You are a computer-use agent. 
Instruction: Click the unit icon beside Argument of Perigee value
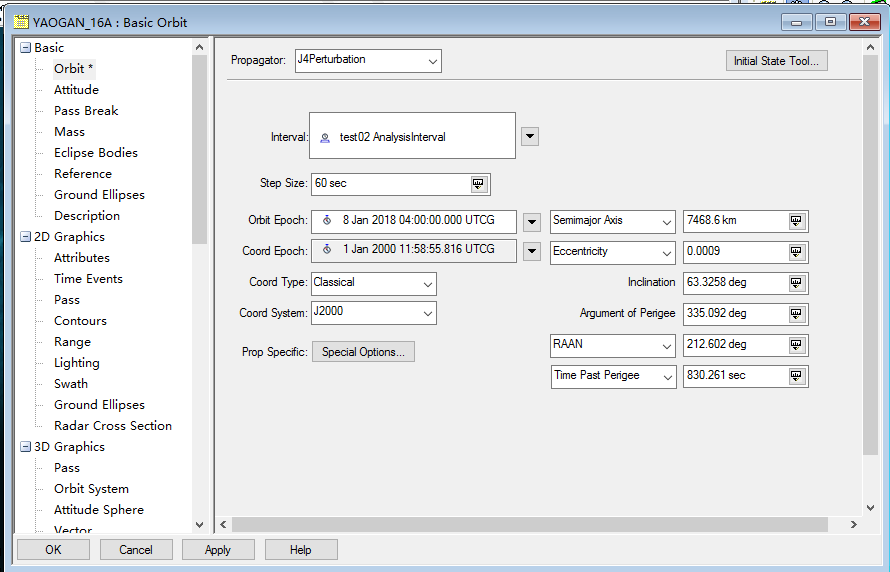click(796, 314)
